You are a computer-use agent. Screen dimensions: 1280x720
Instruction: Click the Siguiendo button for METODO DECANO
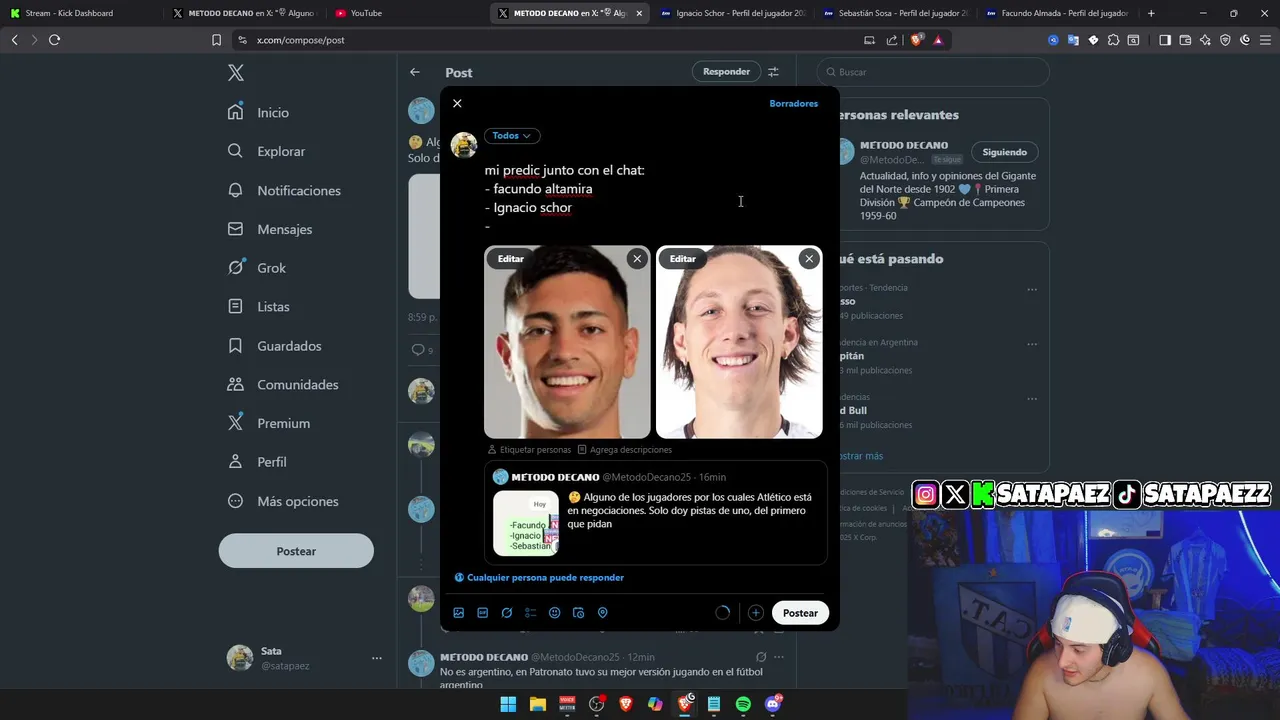pyautogui.click(x=1004, y=152)
